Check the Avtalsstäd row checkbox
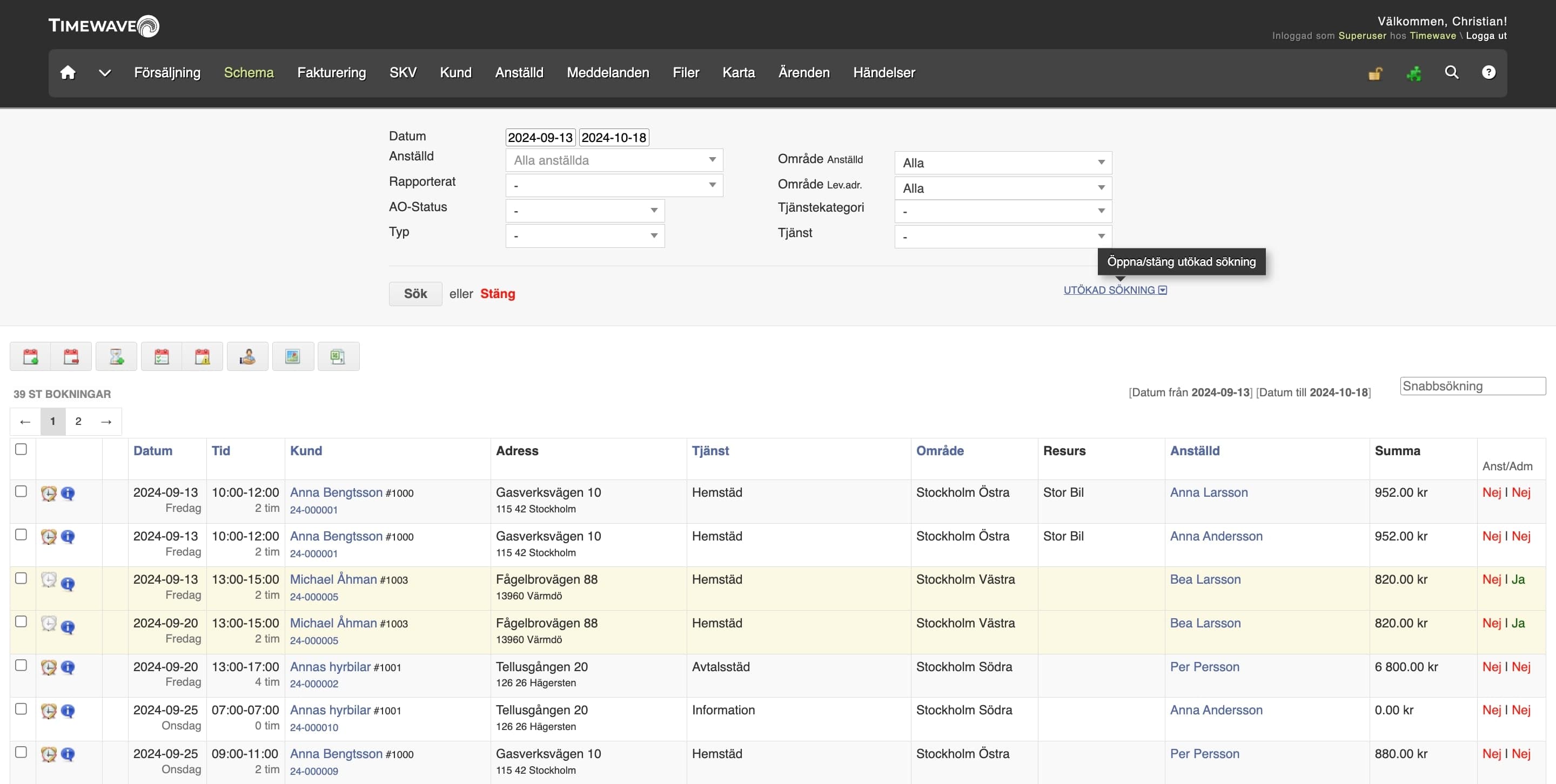Image resolution: width=1556 pixels, height=784 pixels. click(x=21, y=665)
